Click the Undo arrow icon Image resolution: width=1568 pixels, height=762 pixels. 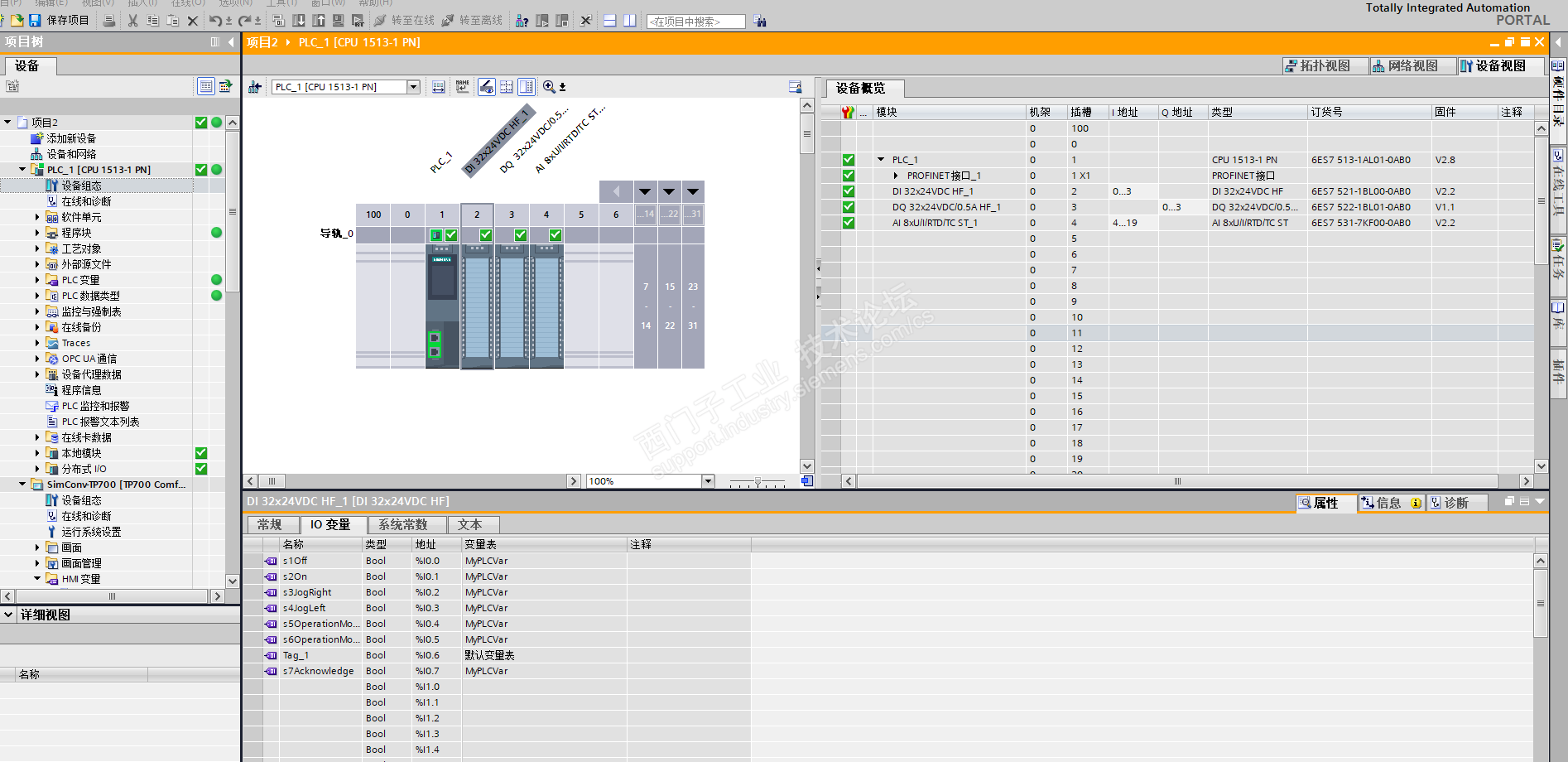pyautogui.click(x=215, y=20)
